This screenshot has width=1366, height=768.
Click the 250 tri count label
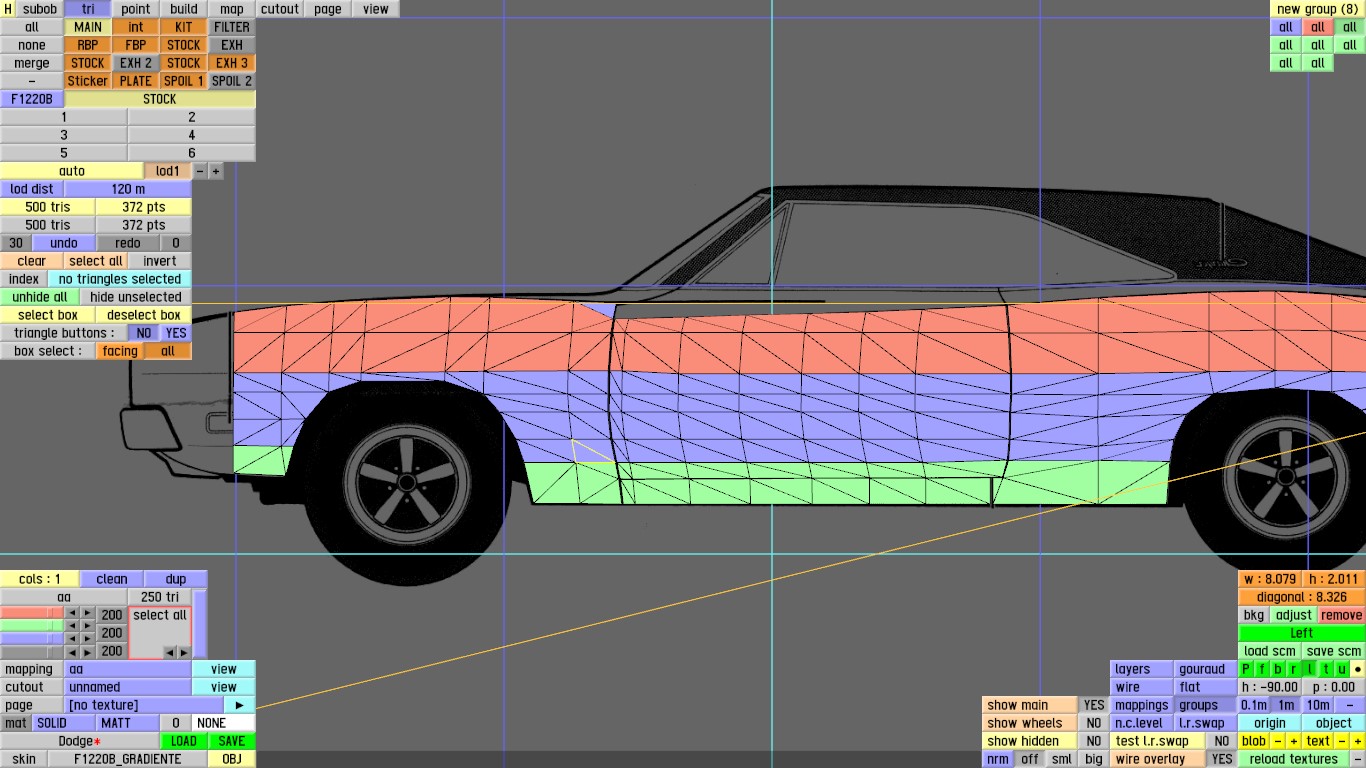(159, 597)
